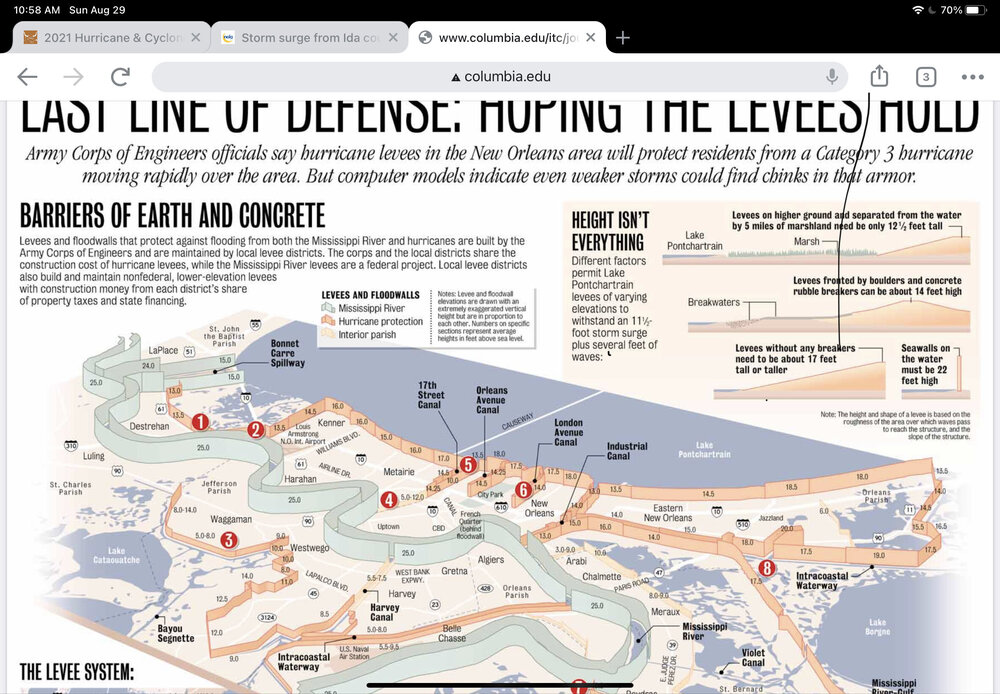Click red marker 5 at 17th Street Canal

click(467, 464)
